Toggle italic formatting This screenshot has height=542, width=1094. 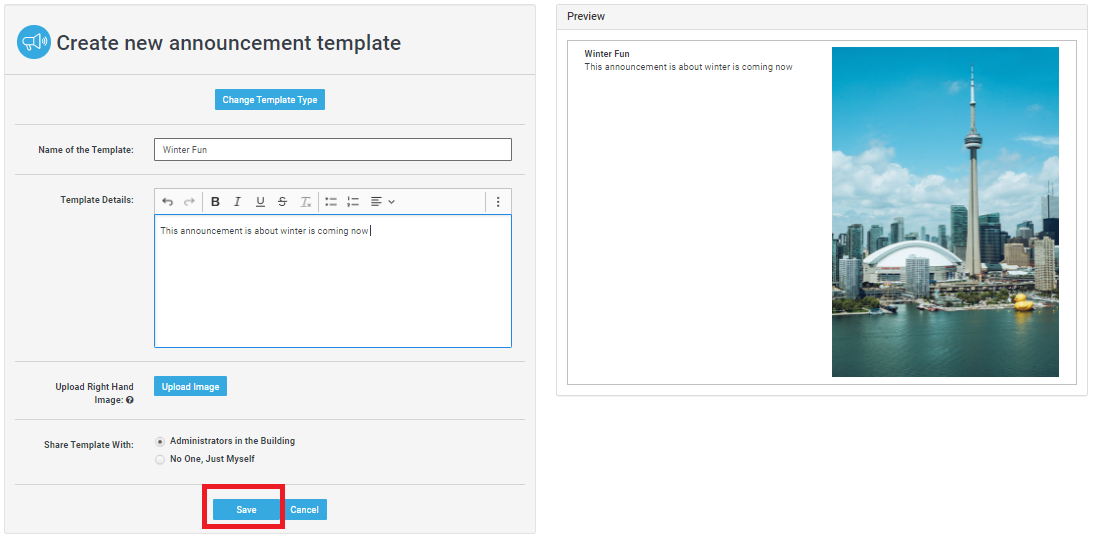(237, 202)
